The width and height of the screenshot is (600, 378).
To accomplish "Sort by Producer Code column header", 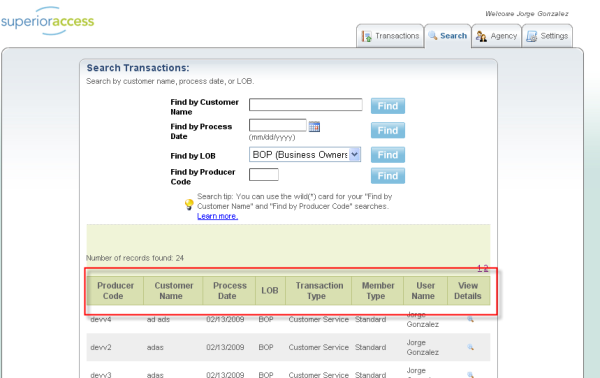I will point(115,291).
